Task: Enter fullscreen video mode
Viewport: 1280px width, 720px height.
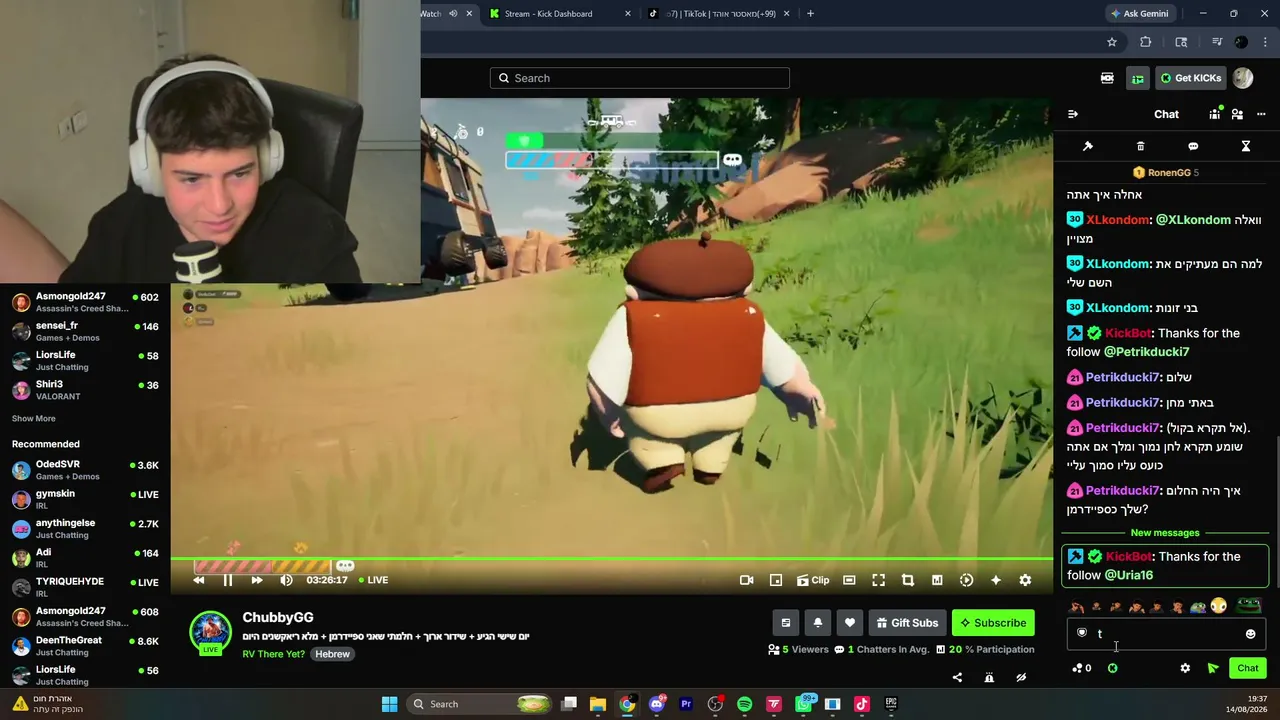Action: [878, 580]
